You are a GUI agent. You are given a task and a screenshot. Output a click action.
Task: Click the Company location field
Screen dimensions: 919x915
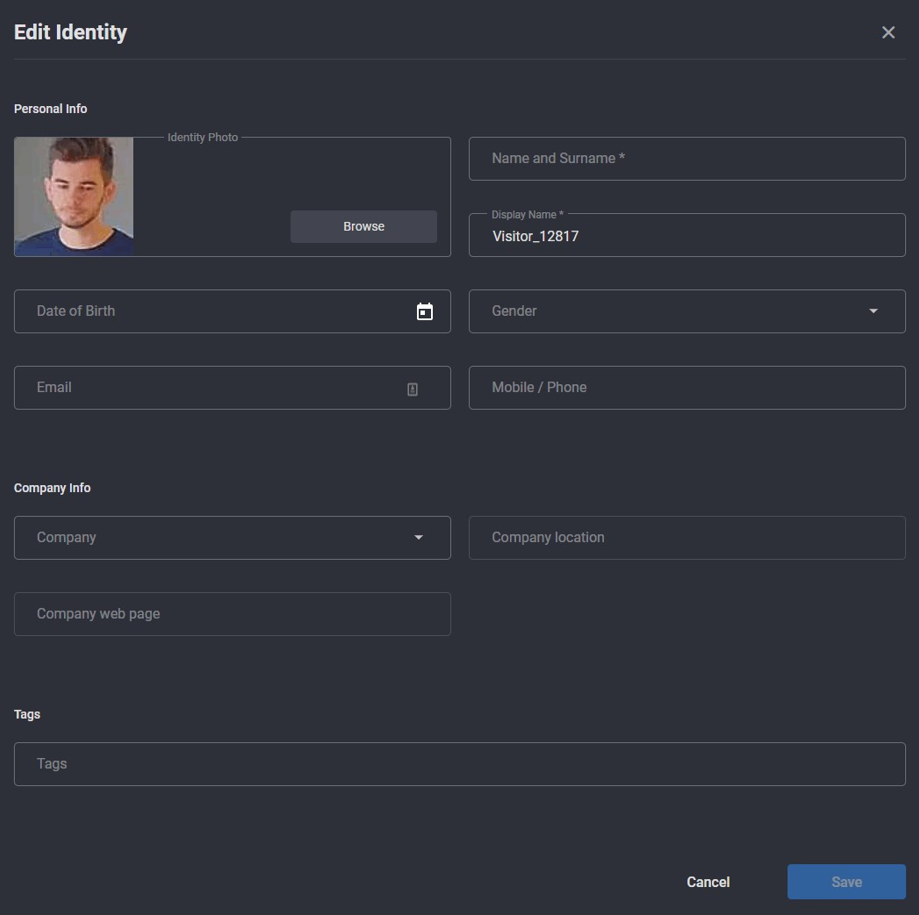pos(687,538)
